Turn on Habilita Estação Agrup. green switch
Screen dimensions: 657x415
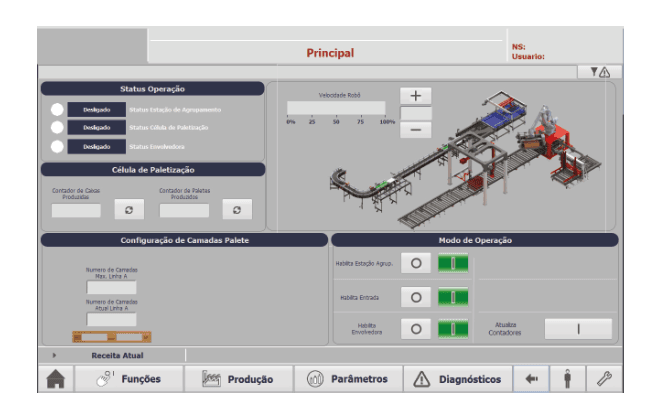pyautogui.click(x=453, y=263)
